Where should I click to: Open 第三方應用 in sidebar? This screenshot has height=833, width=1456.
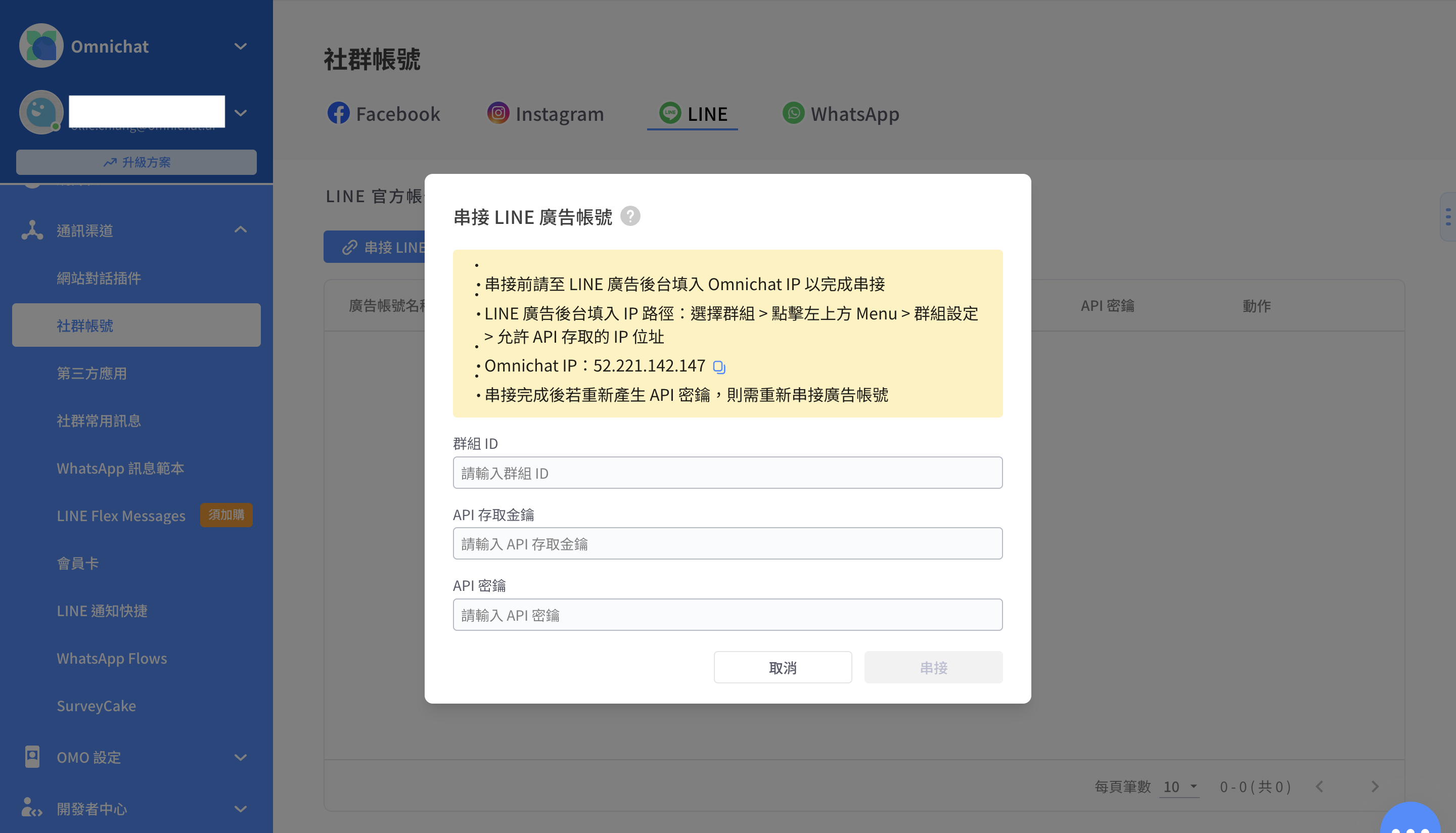click(x=92, y=373)
